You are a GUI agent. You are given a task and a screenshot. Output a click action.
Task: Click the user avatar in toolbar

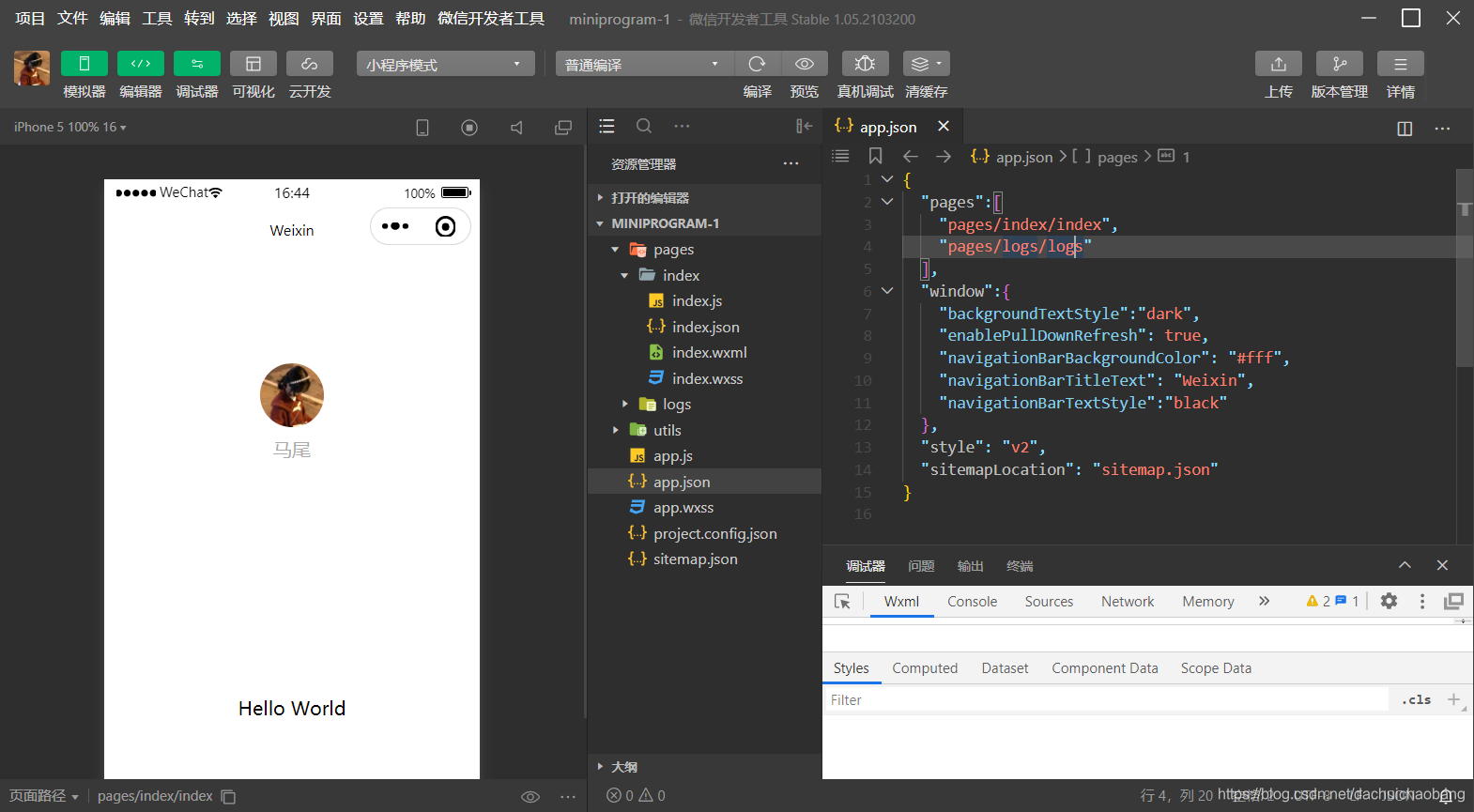(x=32, y=69)
